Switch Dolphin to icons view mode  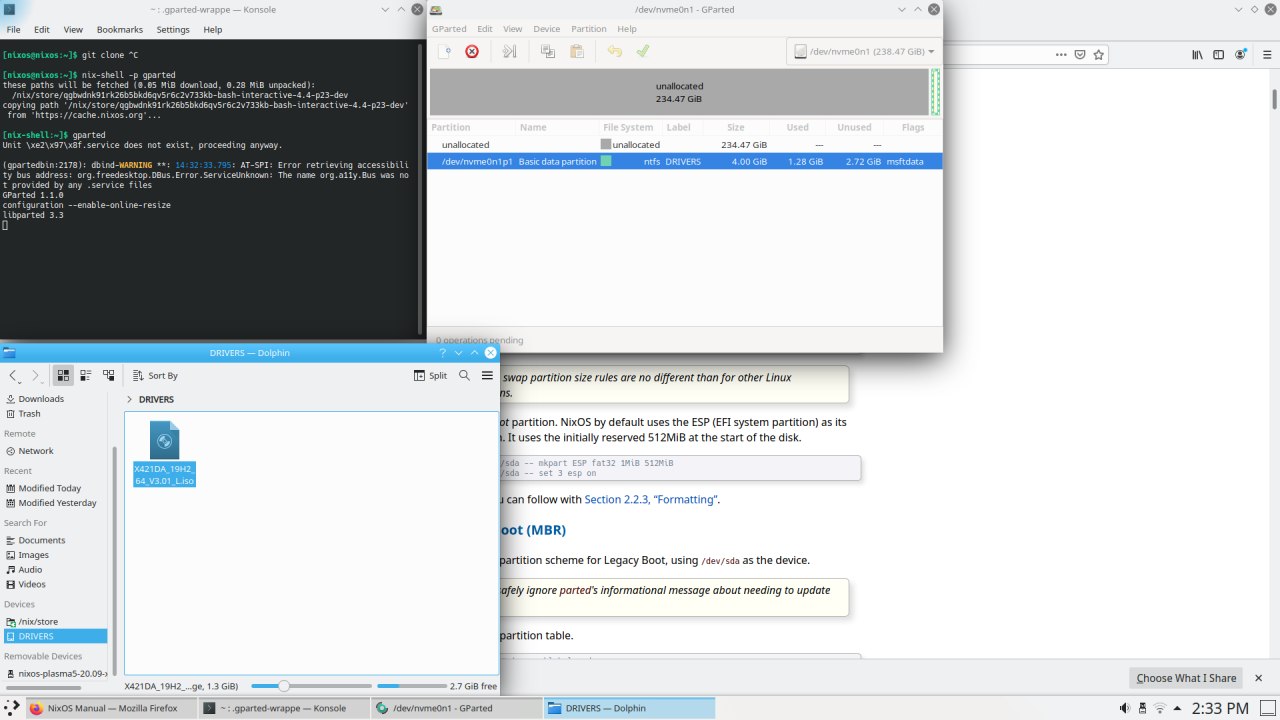click(63, 375)
